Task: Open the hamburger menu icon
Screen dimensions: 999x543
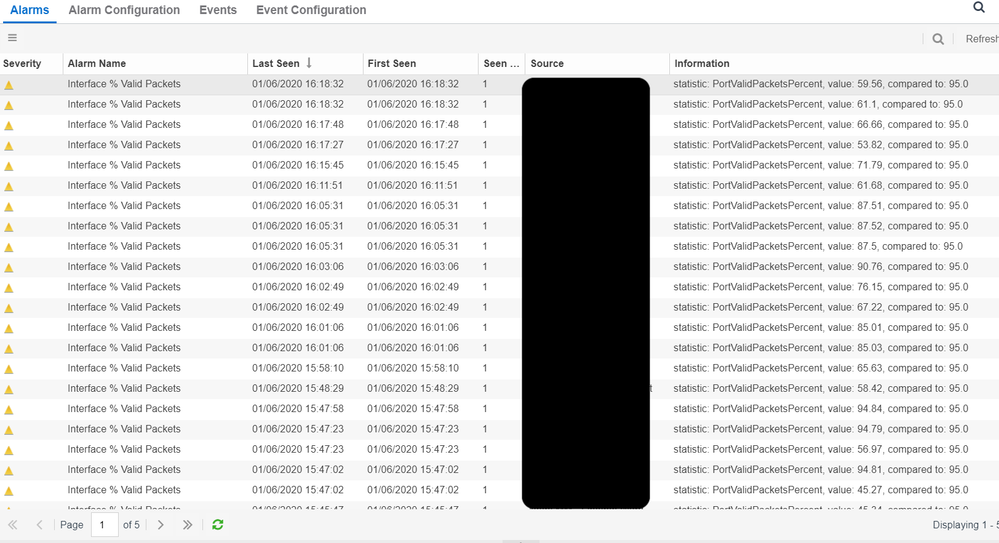Action: point(12,38)
